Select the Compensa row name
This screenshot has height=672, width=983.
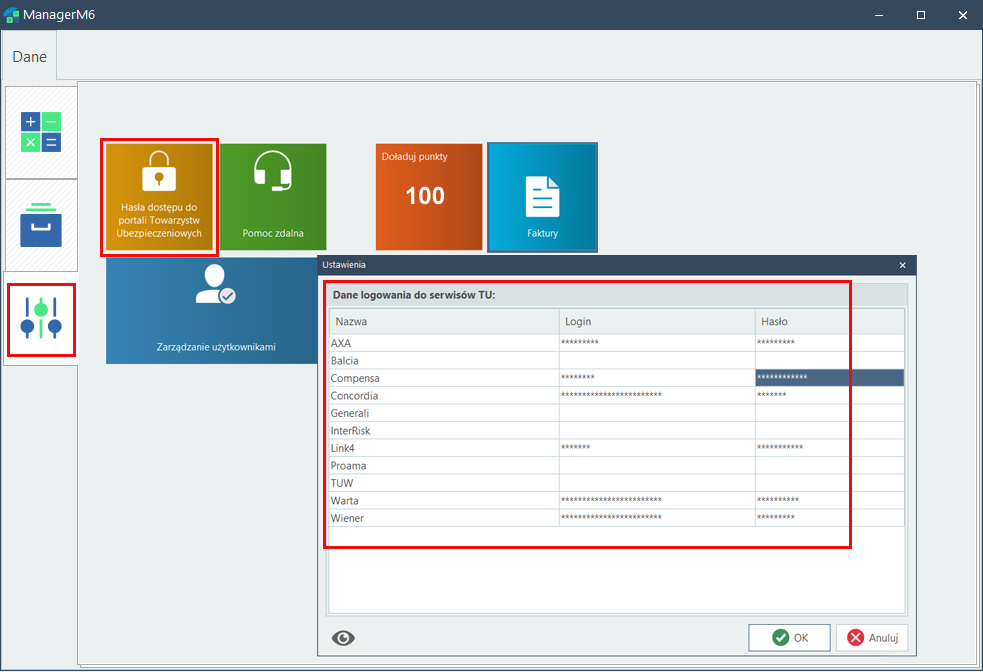444,378
